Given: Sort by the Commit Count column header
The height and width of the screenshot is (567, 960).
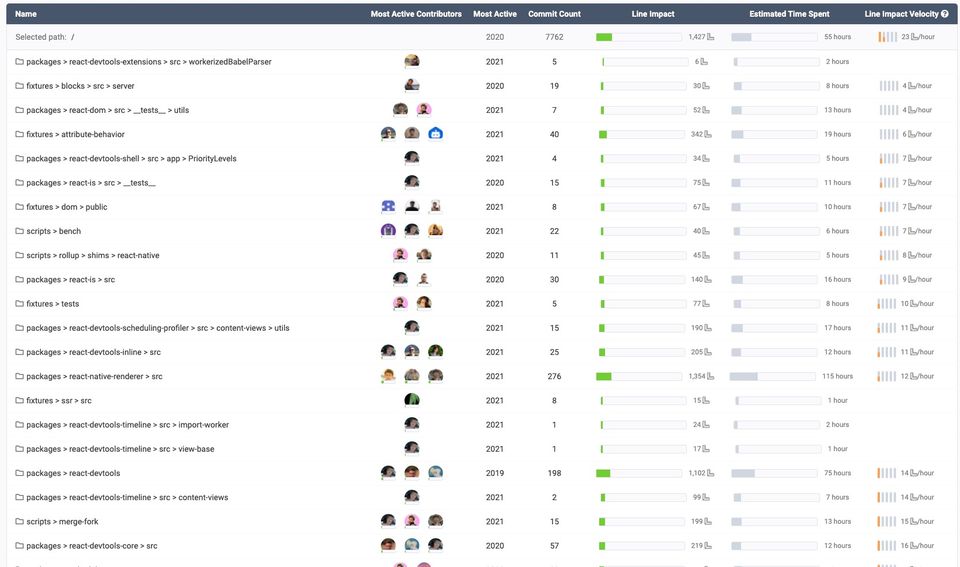Looking at the screenshot, I should [x=554, y=13].
